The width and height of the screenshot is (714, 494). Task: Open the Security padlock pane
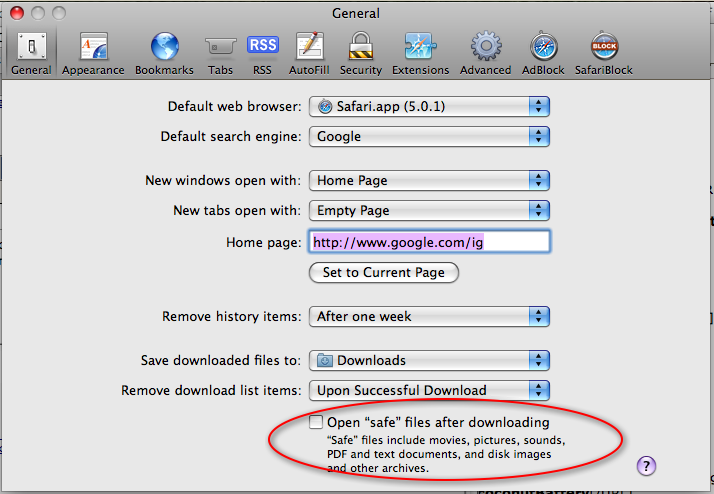click(x=361, y=53)
